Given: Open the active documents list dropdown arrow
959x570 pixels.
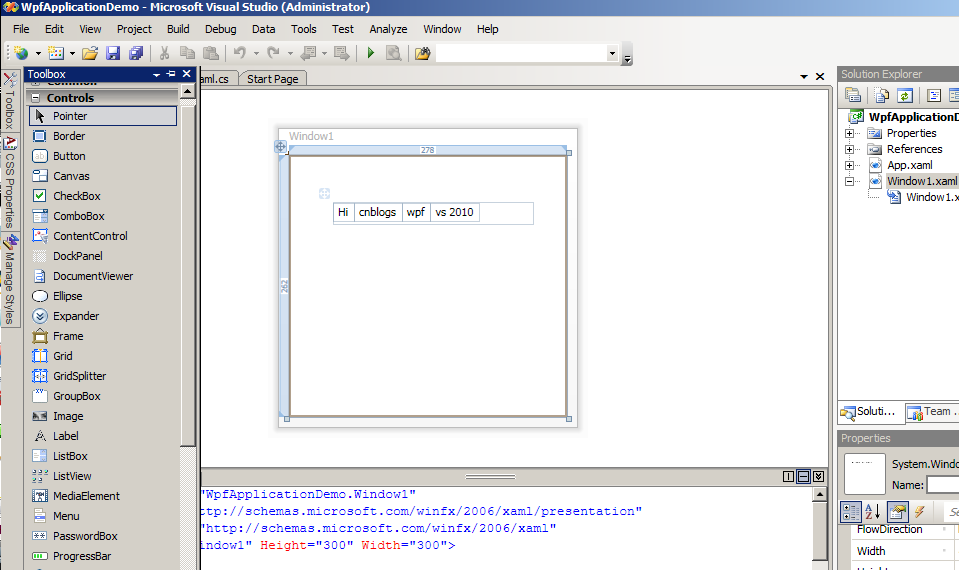Looking at the screenshot, I should [804, 76].
